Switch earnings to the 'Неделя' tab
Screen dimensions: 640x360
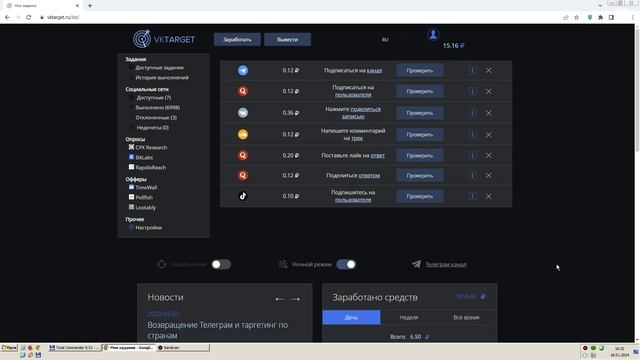click(409, 317)
